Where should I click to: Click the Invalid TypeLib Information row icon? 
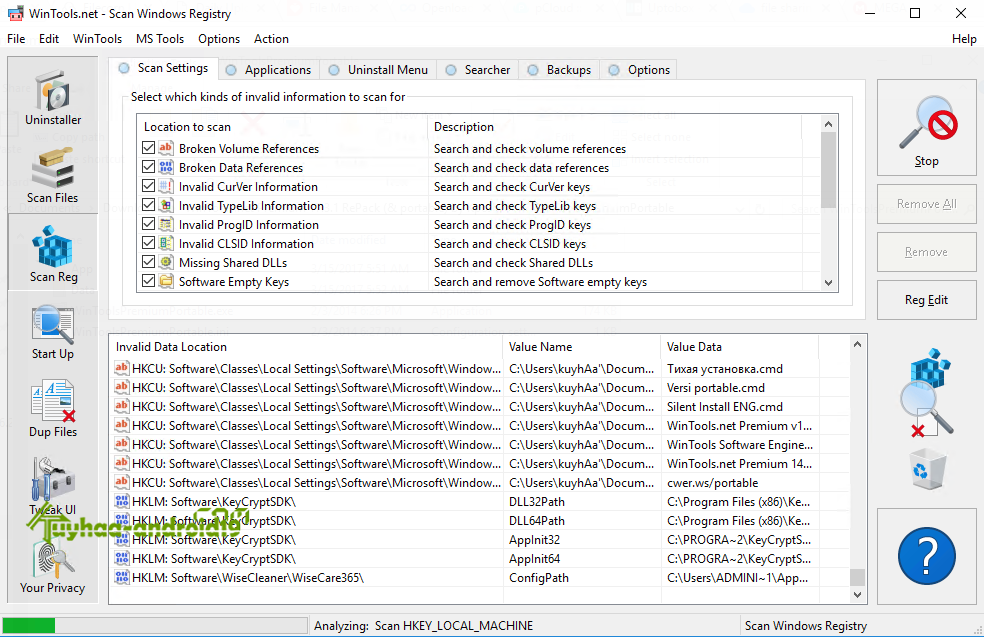[x=166, y=205]
